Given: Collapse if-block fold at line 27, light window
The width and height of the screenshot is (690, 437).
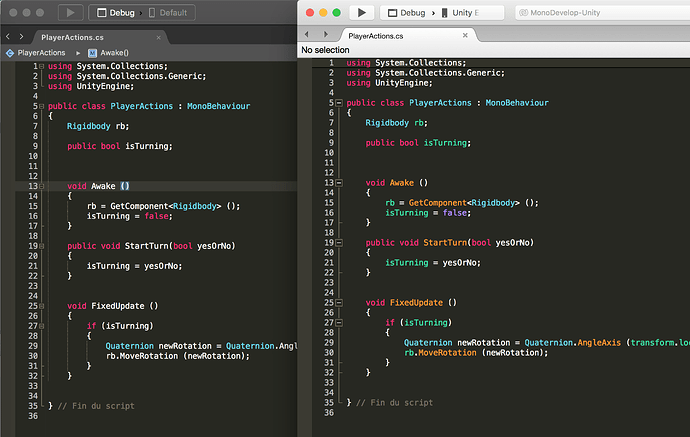Looking at the screenshot, I should tap(339, 323).
